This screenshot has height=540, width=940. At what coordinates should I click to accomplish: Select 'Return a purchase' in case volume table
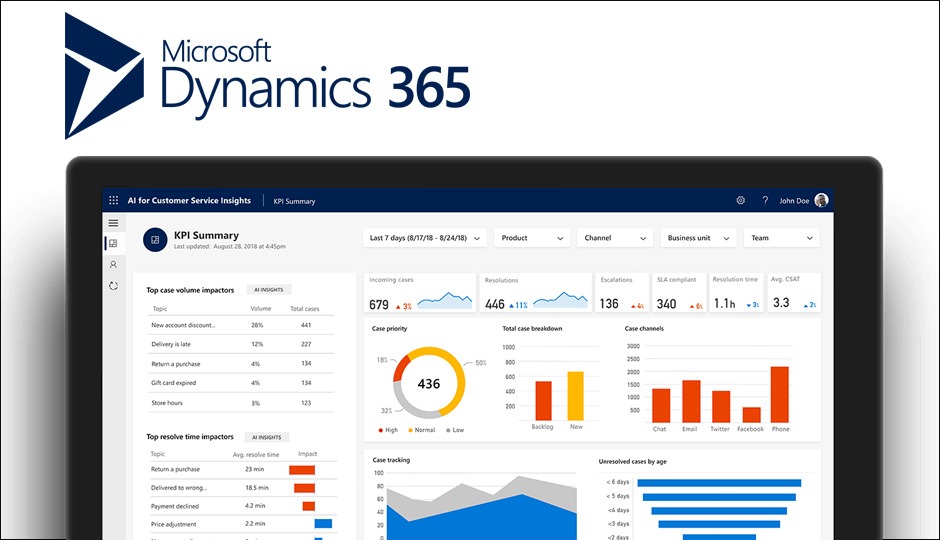(240, 363)
